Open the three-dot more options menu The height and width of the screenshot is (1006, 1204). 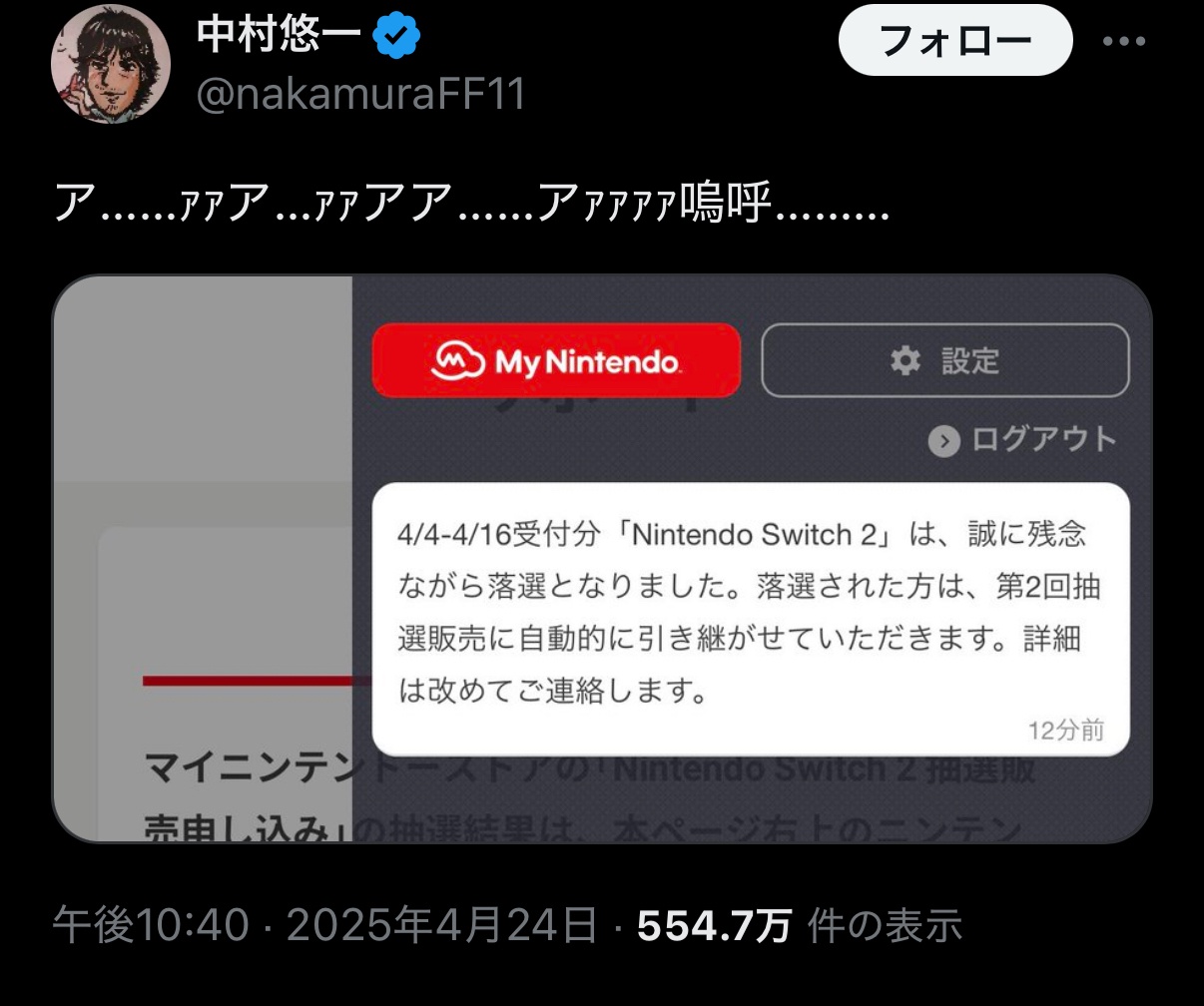pyautogui.click(x=1124, y=42)
